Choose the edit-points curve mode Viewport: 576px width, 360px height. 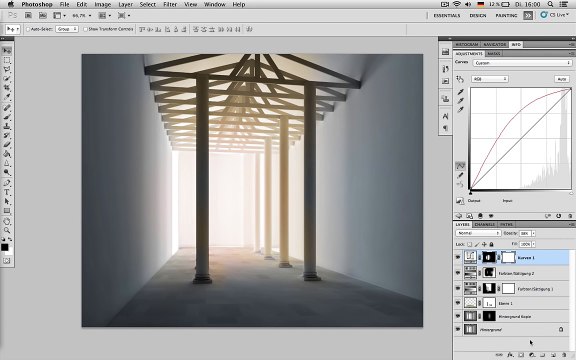pyautogui.click(x=460, y=166)
